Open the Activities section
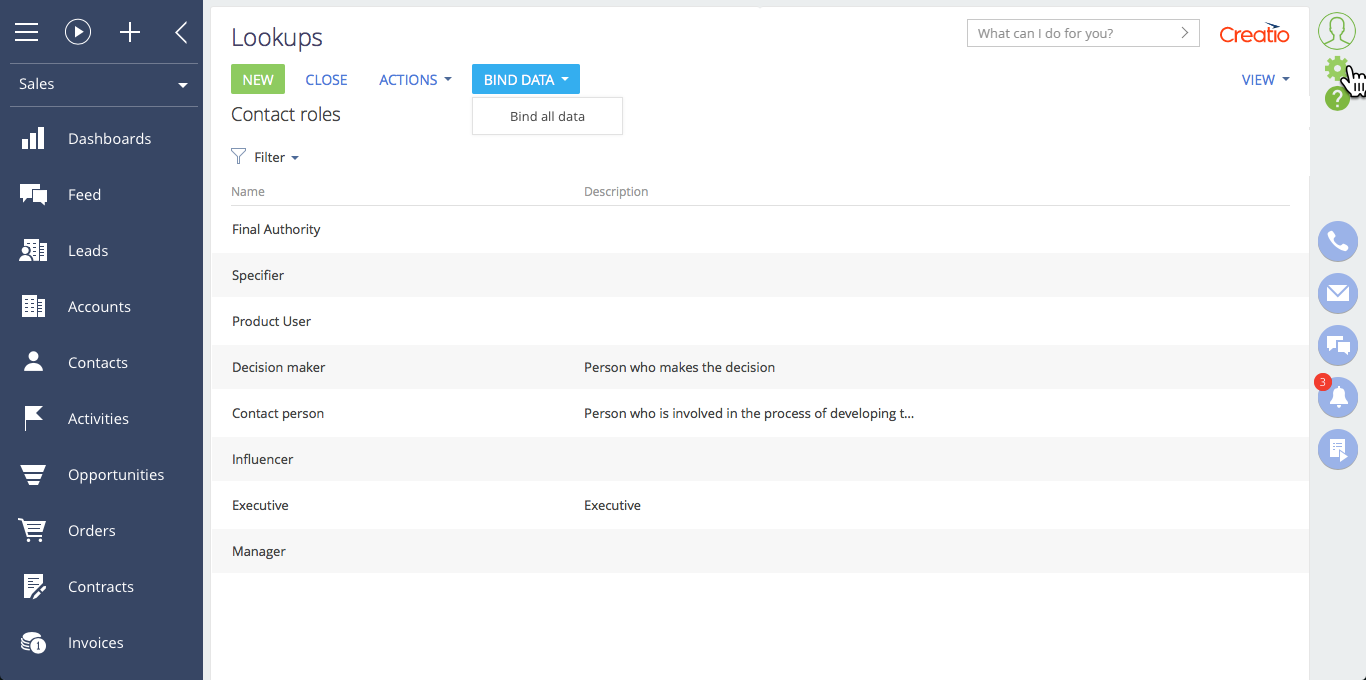The image size is (1366, 680). tap(98, 418)
